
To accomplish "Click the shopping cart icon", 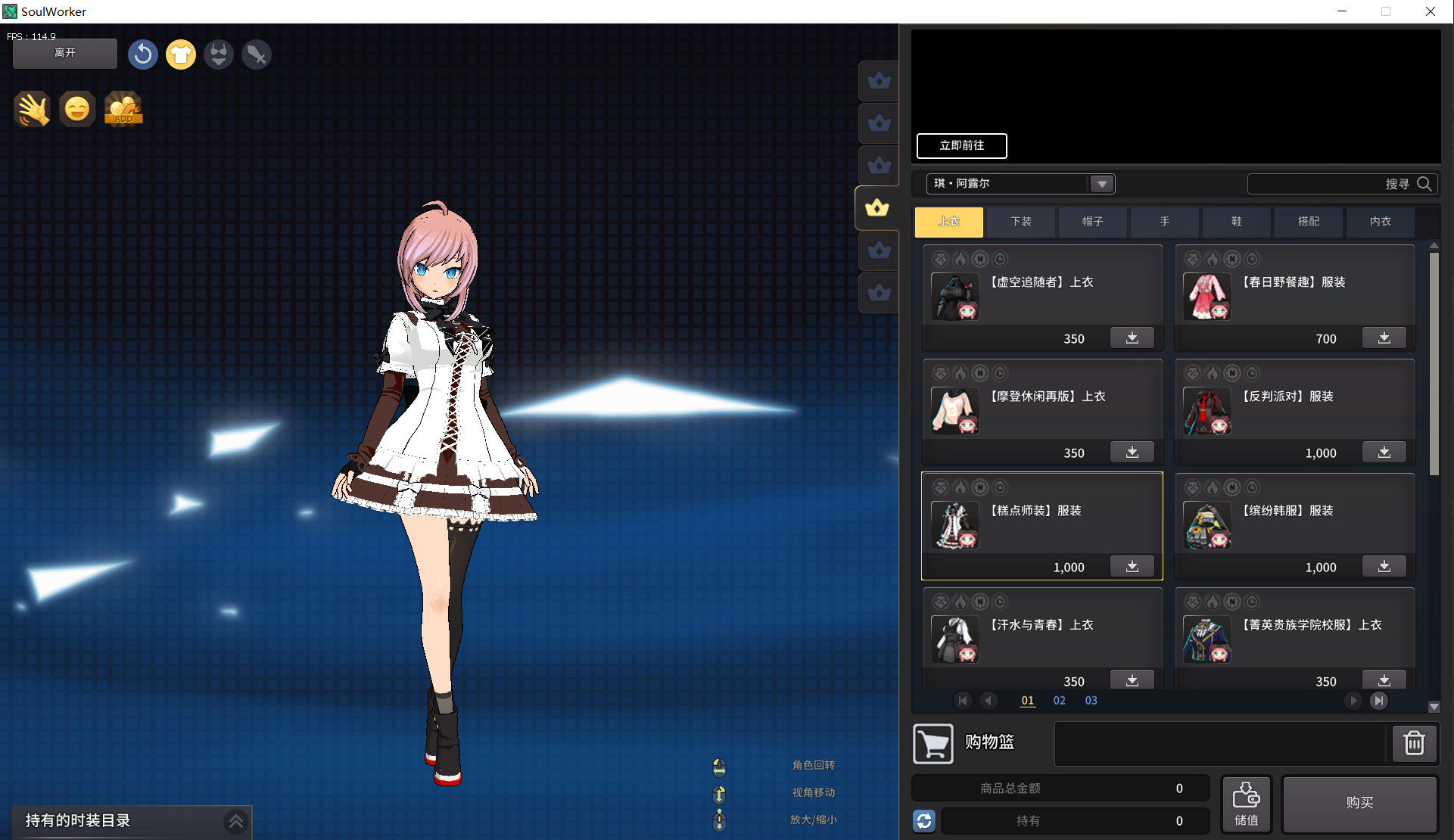I will click(932, 744).
